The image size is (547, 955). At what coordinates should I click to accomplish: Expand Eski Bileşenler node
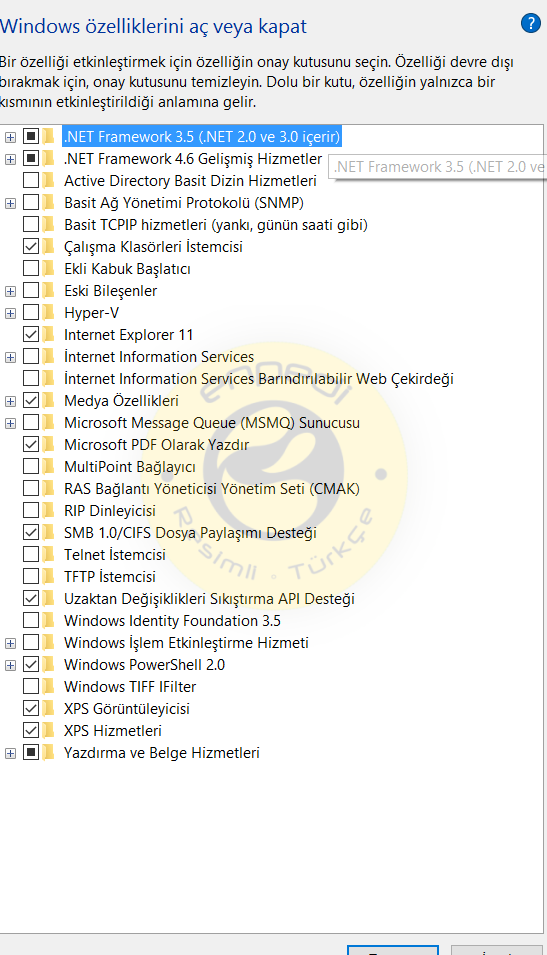click(10, 291)
